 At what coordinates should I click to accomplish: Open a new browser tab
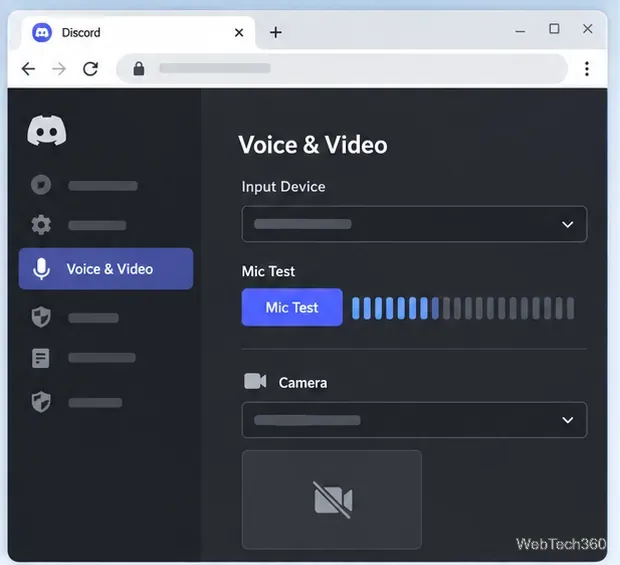[x=276, y=32]
